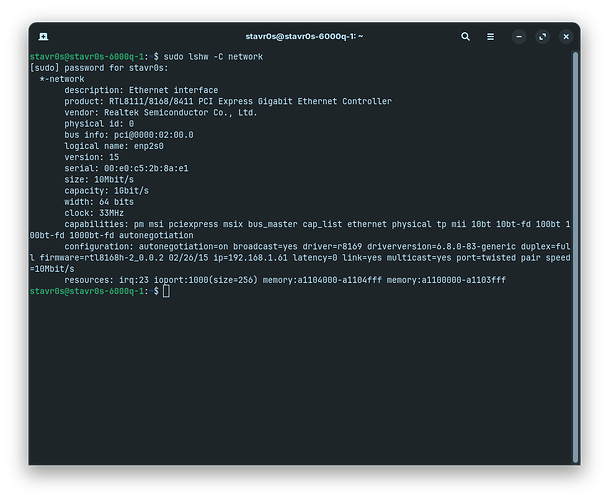This screenshot has width=609, height=500.
Task: Click the window title stavr0s@stavr0s-6000q-1
Action: [304, 36]
